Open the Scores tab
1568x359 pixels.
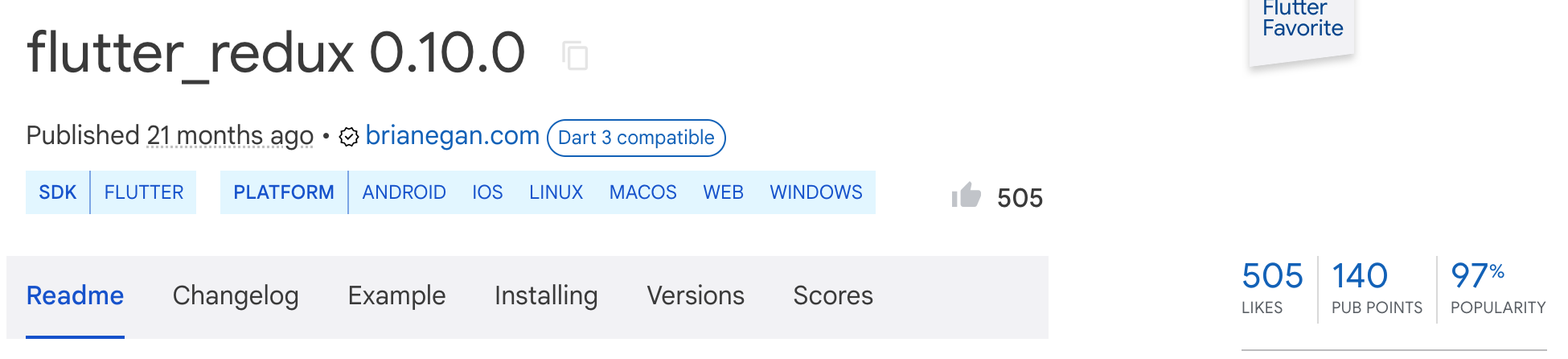pos(833,295)
